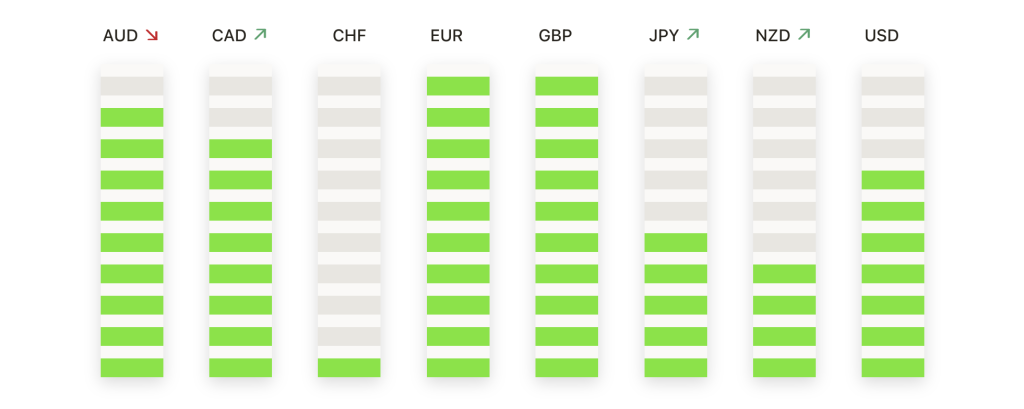Open the JPY currency label

tap(664, 36)
